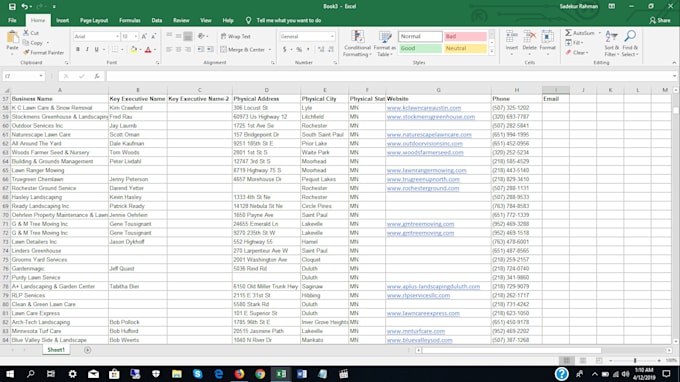Apply the Neutral cell style
680x382 pixels.
(x=465, y=48)
